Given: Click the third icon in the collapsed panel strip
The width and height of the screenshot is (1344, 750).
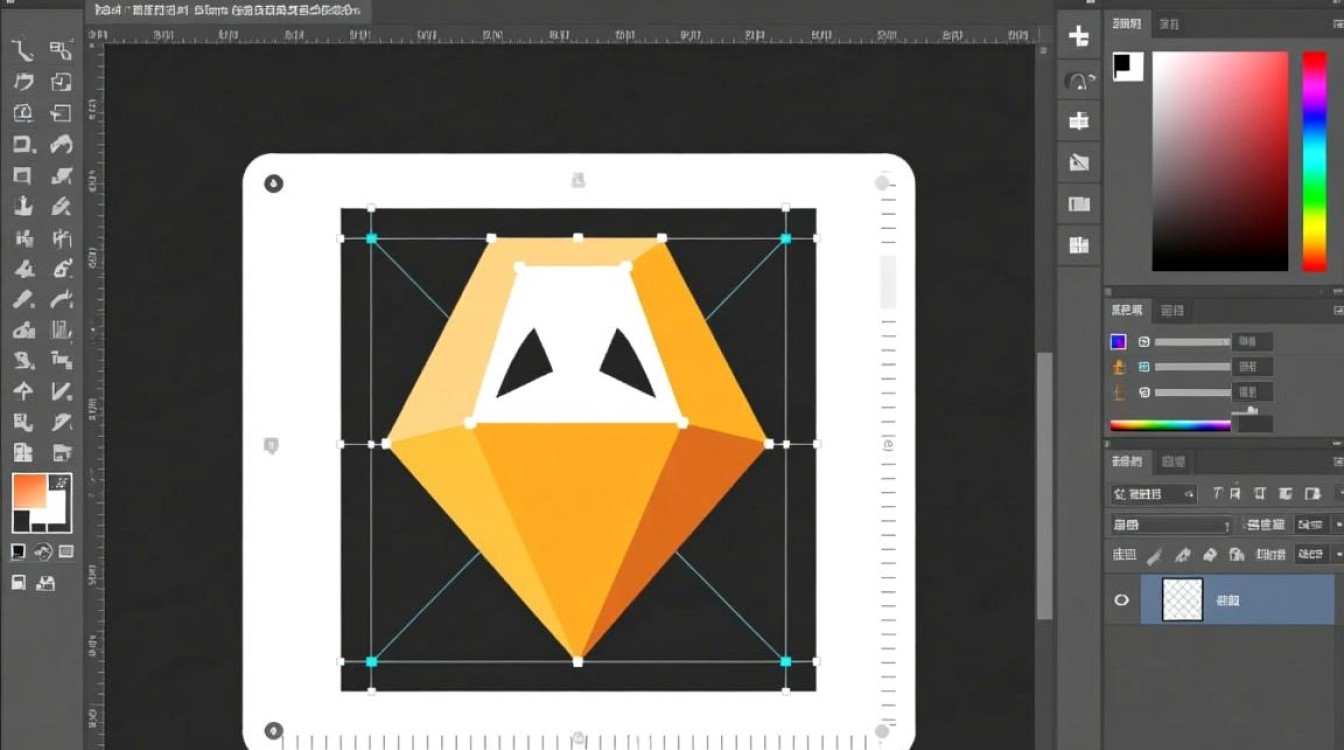Looking at the screenshot, I should click(1079, 121).
